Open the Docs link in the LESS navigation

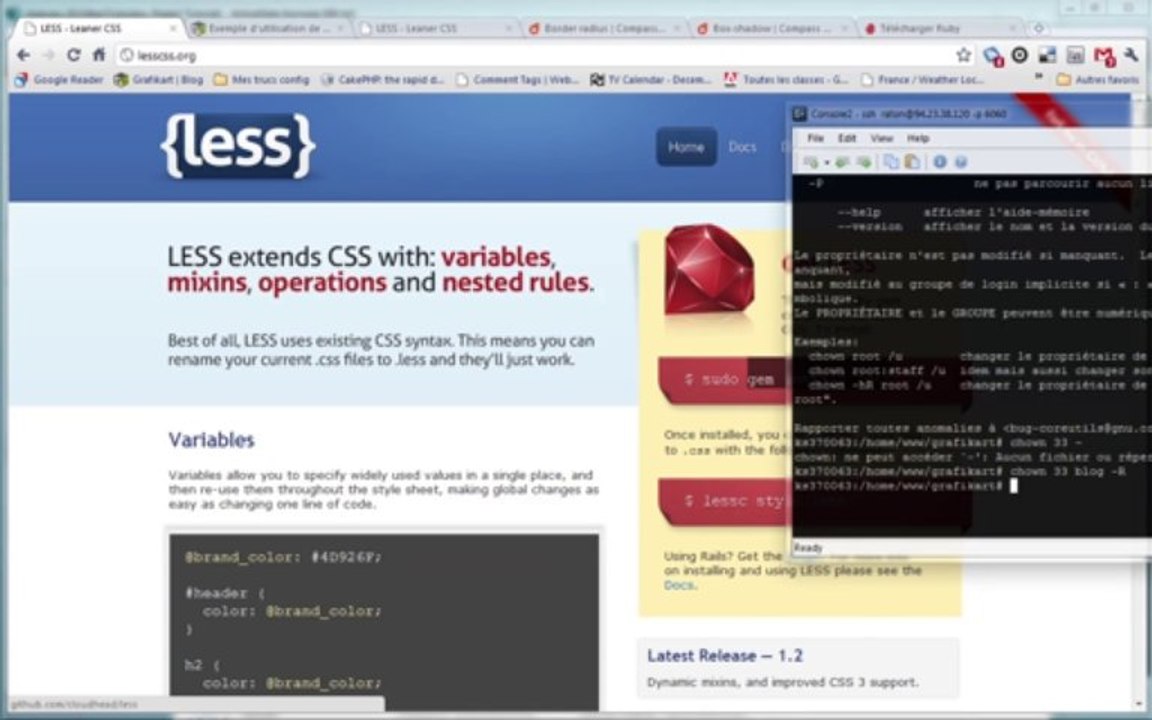[x=742, y=147]
